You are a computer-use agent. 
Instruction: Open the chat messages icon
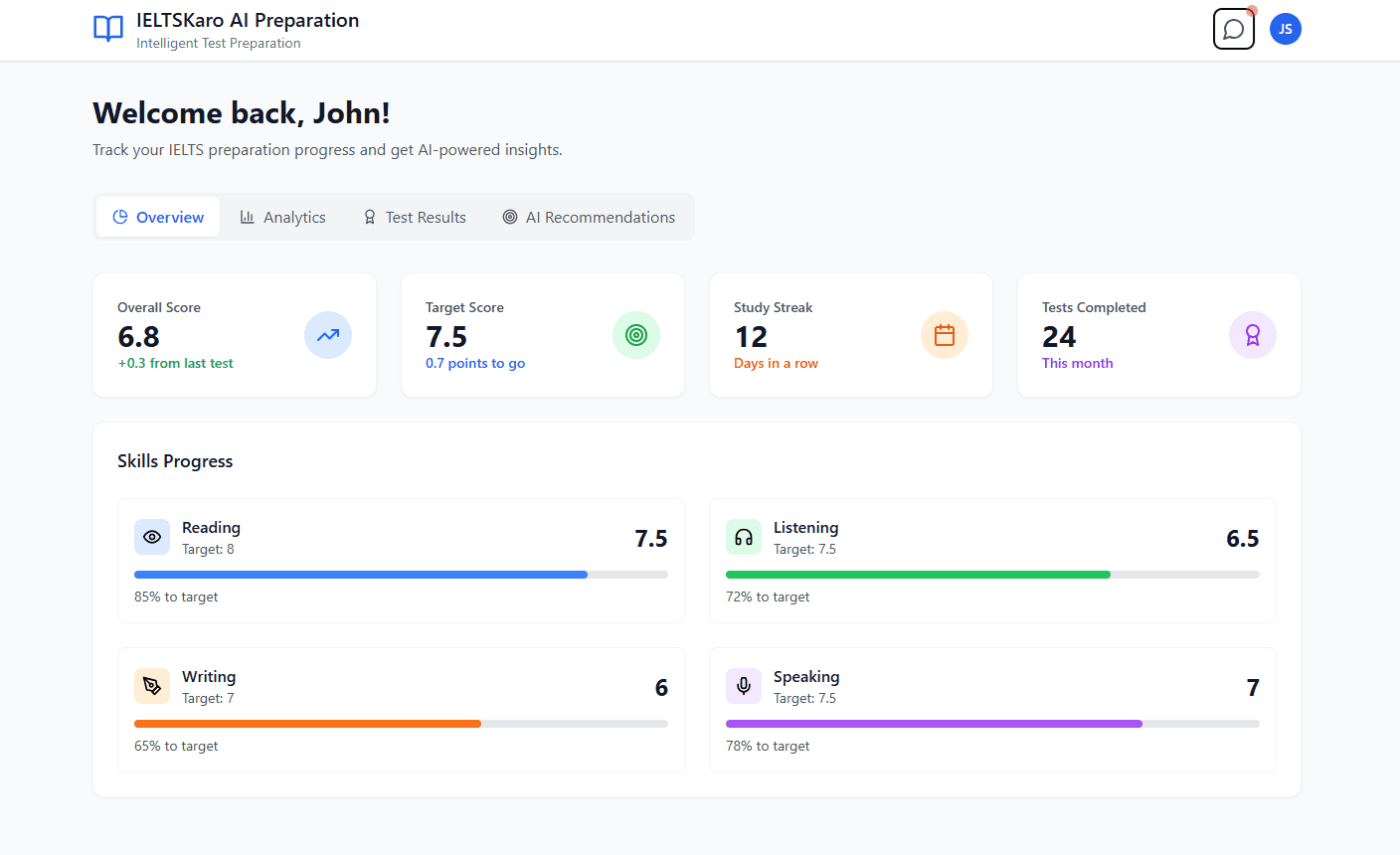(x=1233, y=29)
